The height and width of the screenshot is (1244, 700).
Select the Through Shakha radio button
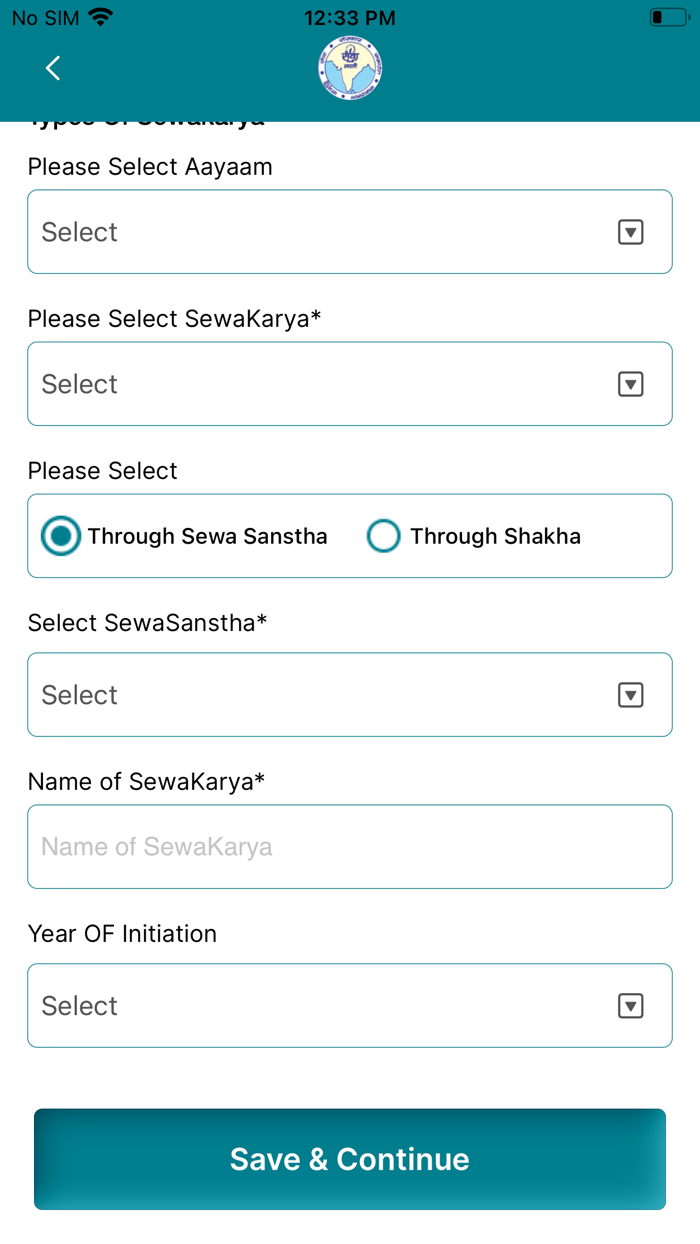click(x=384, y=536)
